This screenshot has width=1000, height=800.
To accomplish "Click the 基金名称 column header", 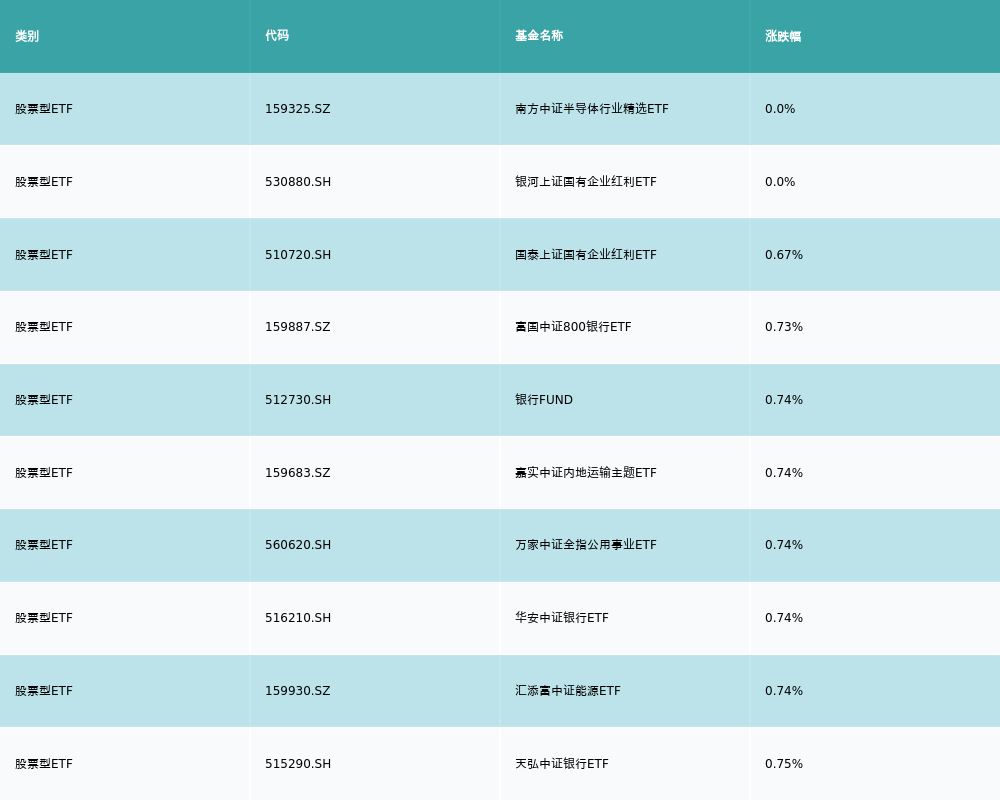I will click(x=539, y=36).
